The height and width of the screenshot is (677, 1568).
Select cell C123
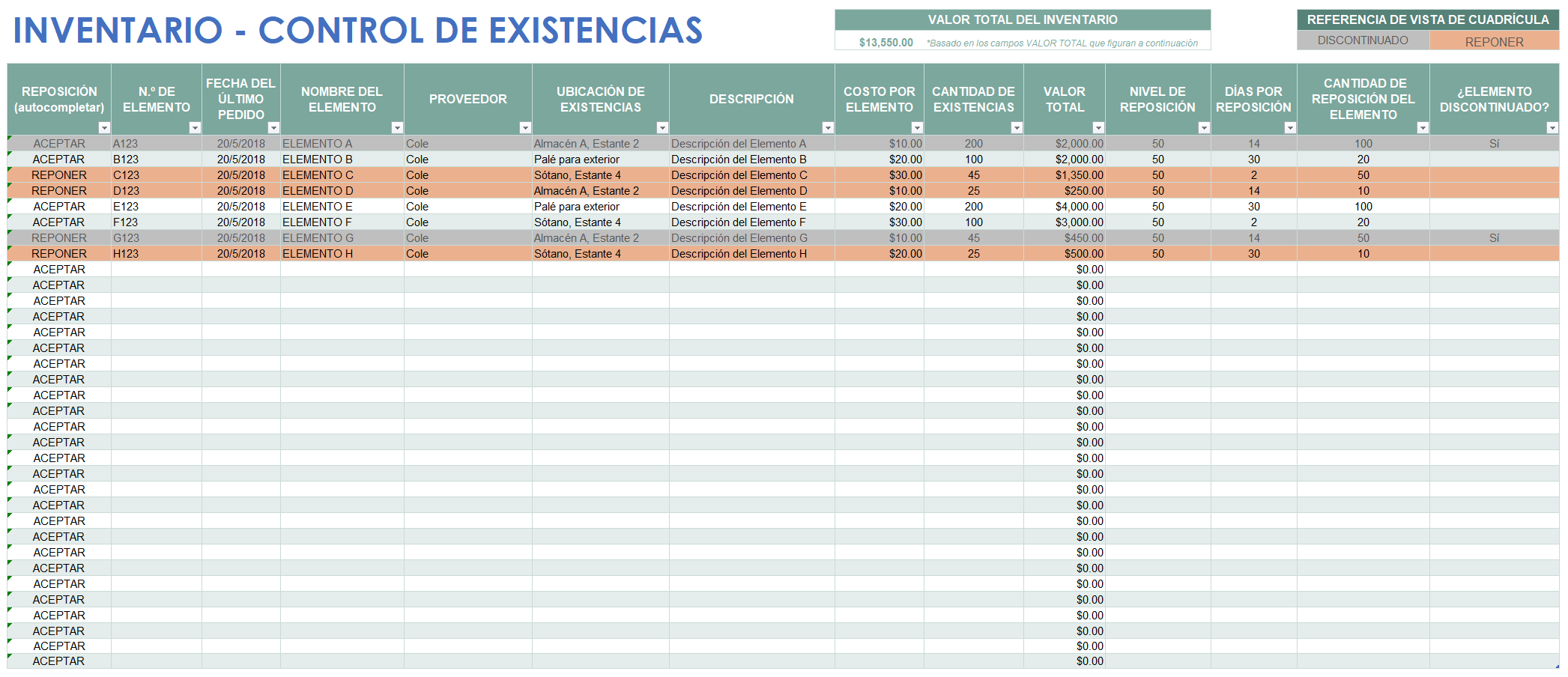point(157,175)
